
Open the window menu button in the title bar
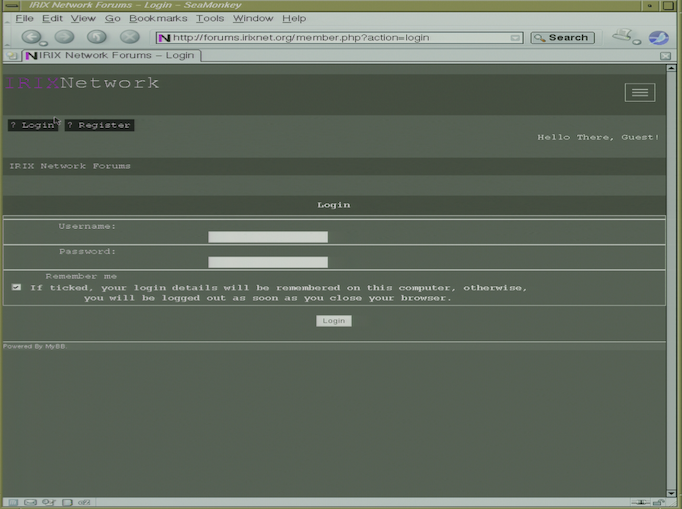pos(12,5)
